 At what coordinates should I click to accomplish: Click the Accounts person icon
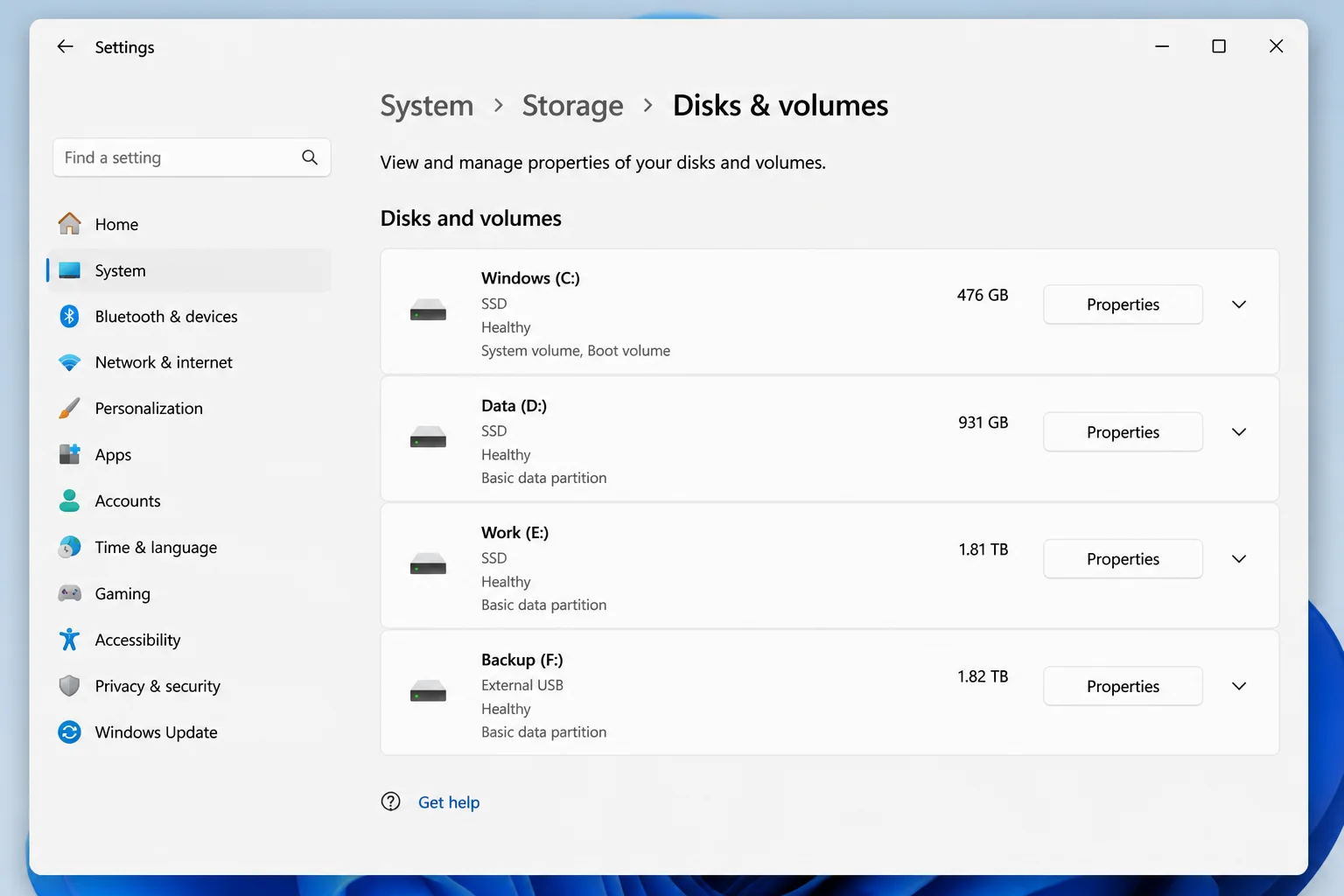pyautogui.click(x=70, y=500)
